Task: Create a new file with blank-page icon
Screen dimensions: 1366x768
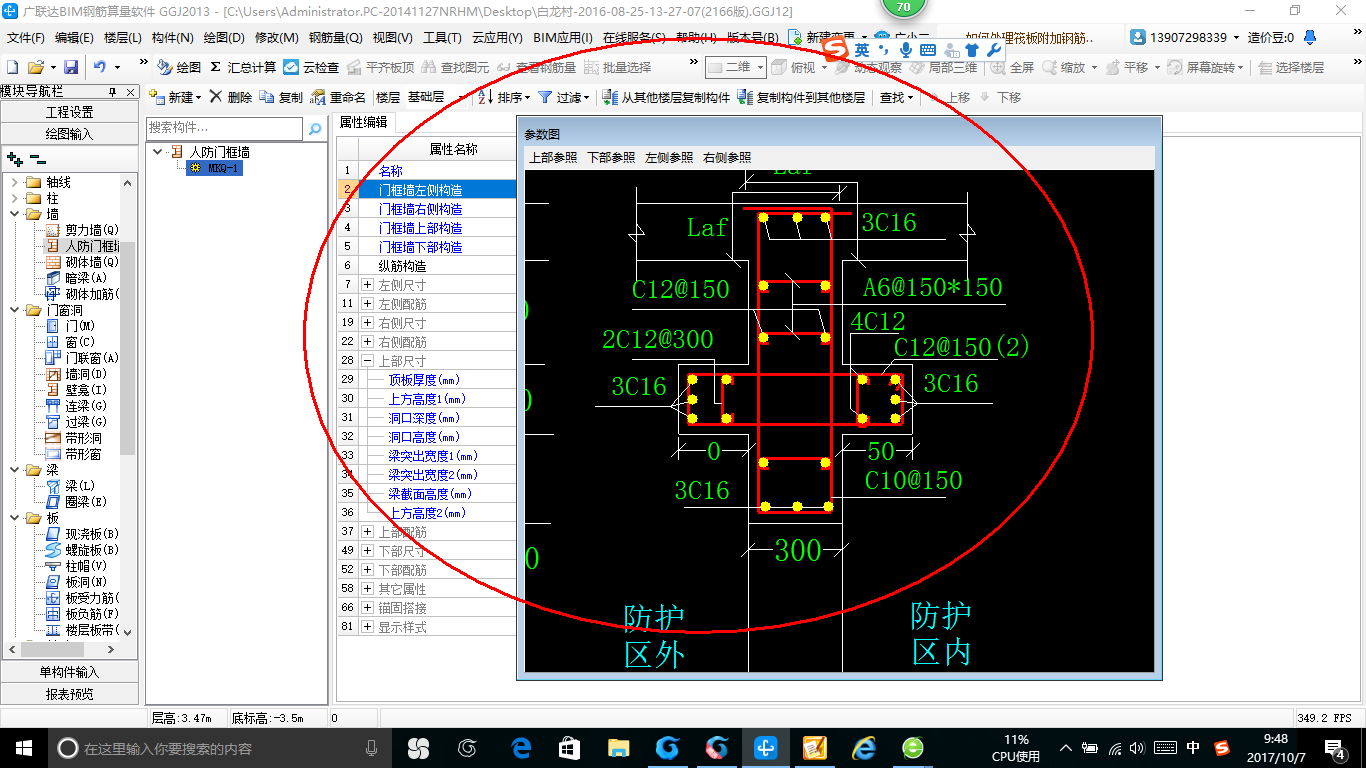Action: pyautogui.click(x=12, y=67)
